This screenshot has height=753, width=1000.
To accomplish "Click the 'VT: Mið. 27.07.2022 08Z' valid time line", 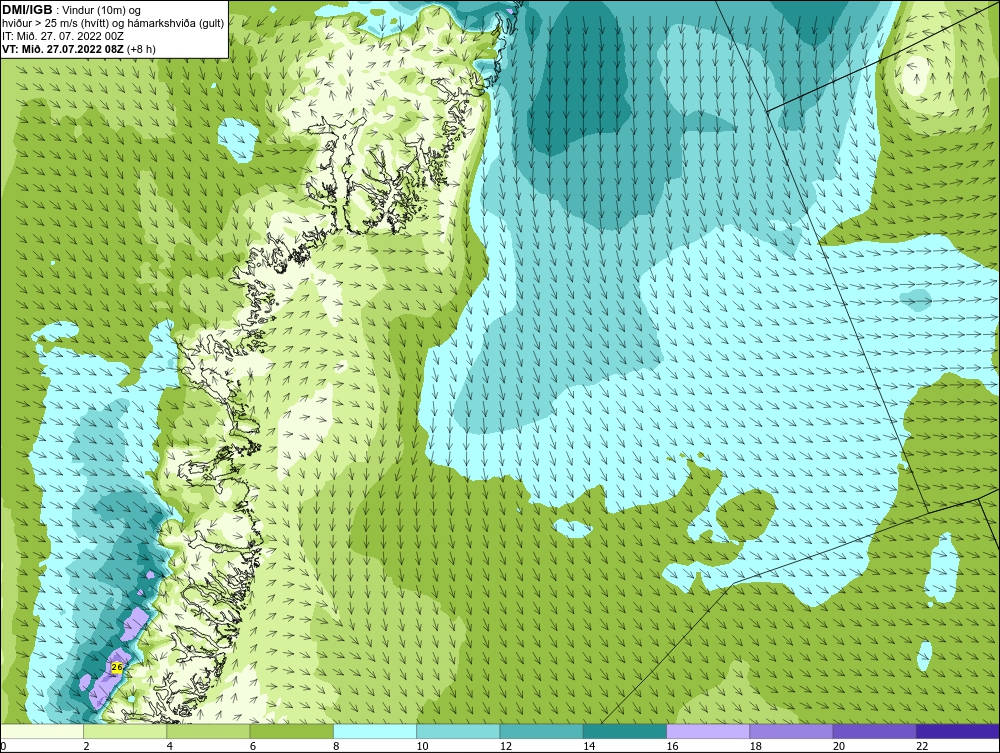I will (64, 48).
